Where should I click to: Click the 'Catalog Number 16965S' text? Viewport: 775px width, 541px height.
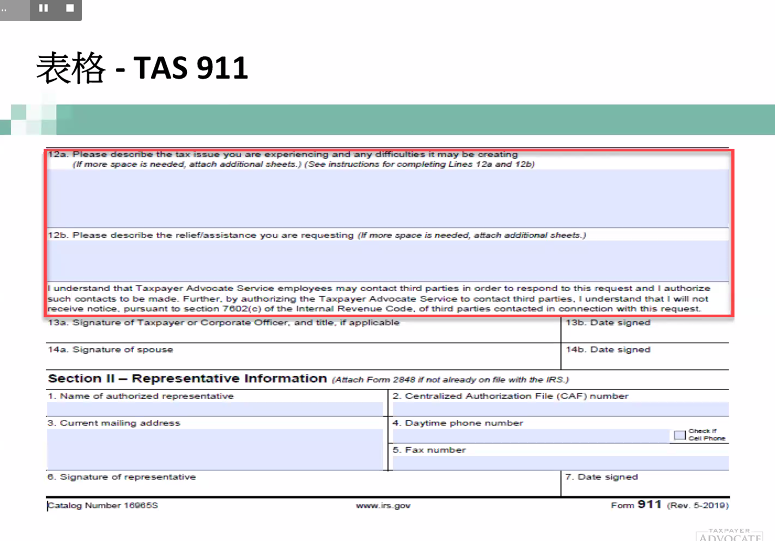coord(103,505)
